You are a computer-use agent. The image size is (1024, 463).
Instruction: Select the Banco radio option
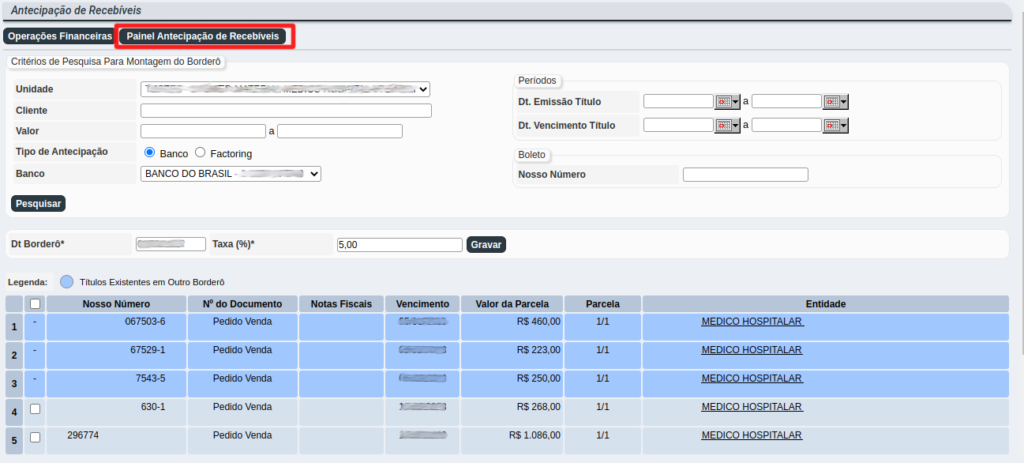tap(150, 153)
